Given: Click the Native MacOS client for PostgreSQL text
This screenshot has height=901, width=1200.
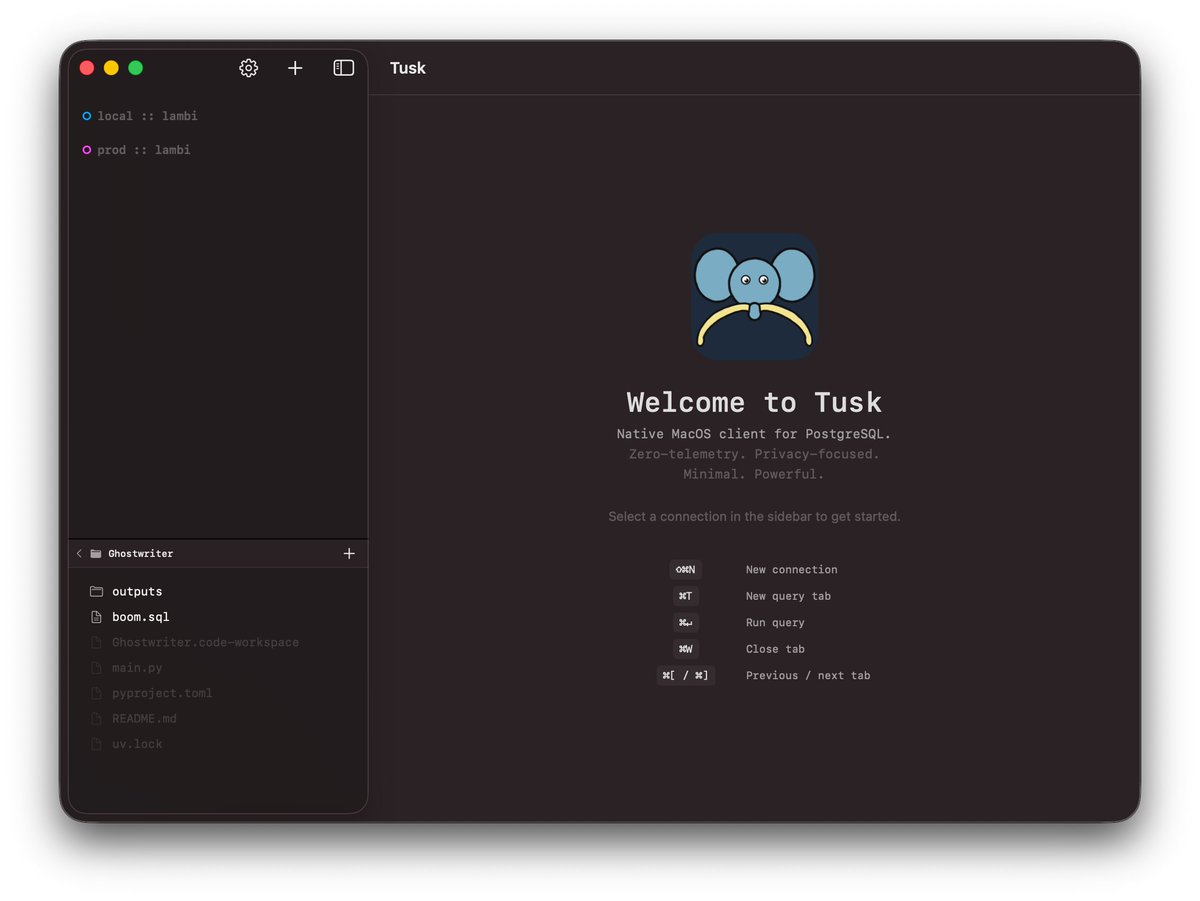Looking at the screenshot, I should [754, 434].
